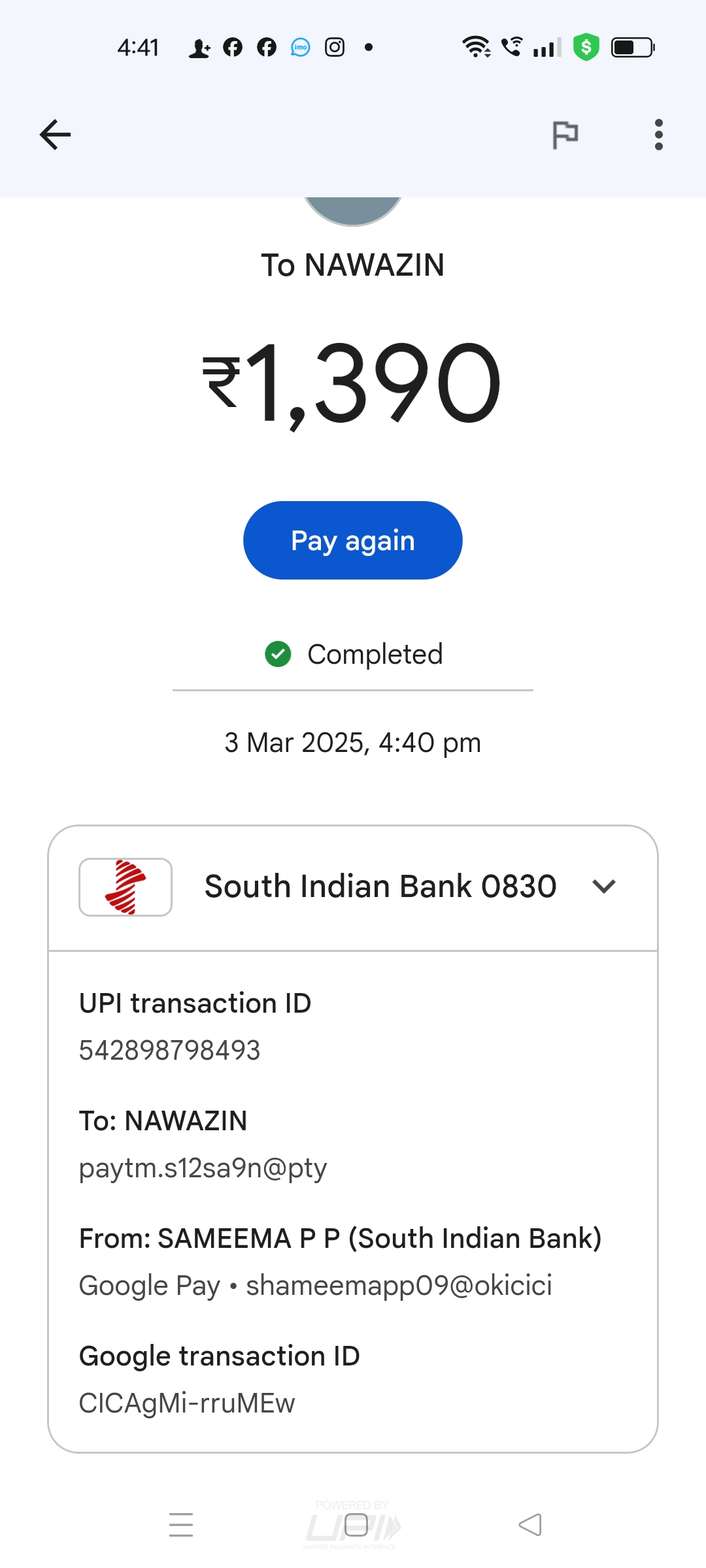The image size is (706, 1568).
Task: Tap Google transaction ID CICAgMi-rruMEw
Action: click(x=187, y=1403)
